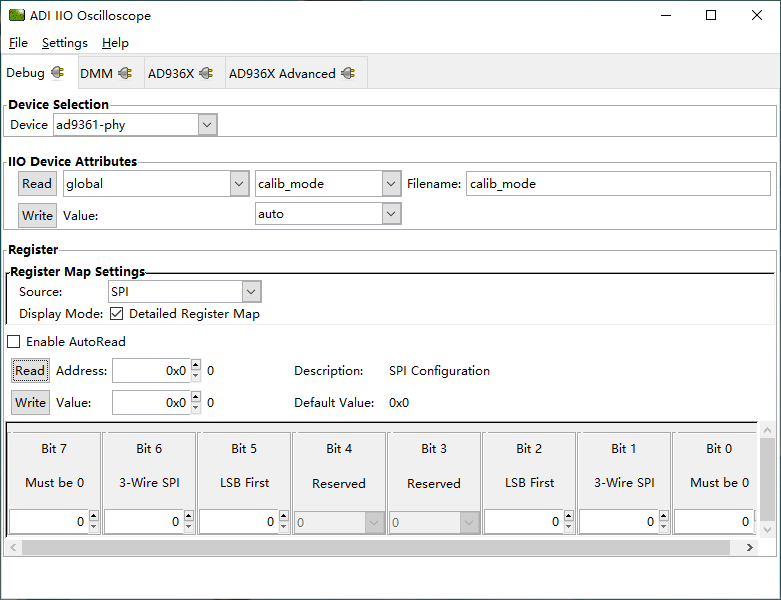781x600 pixels.
Task: Detach the AD936X Advanced tab plug icon
Action: (x=348, y=73)
